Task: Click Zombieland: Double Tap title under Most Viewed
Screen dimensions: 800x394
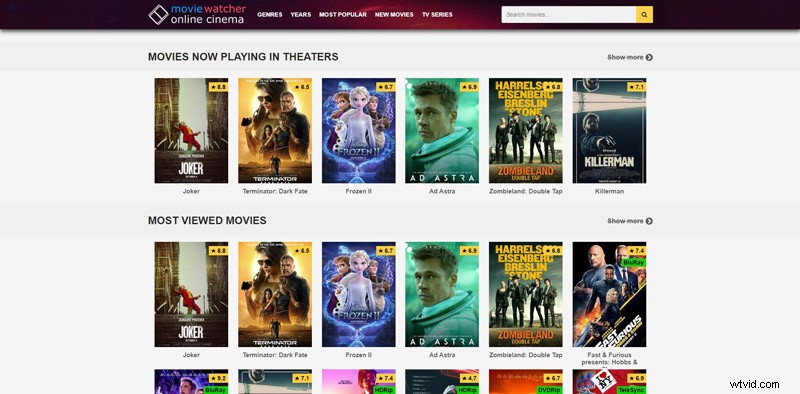Action: pyautogui.click(x=526, y=355)
